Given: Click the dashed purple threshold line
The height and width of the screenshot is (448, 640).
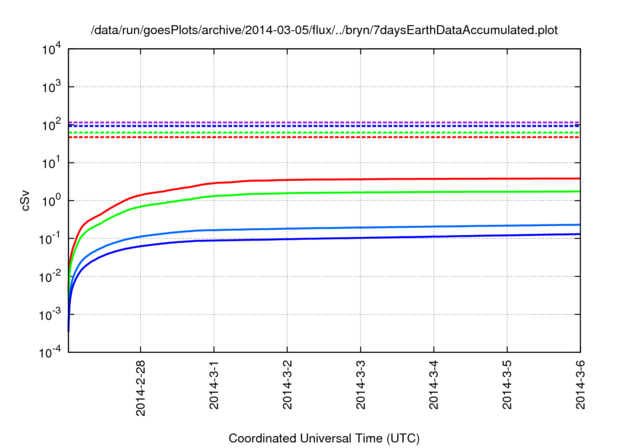Looking at the screenshot, I should tap(324, 122).
